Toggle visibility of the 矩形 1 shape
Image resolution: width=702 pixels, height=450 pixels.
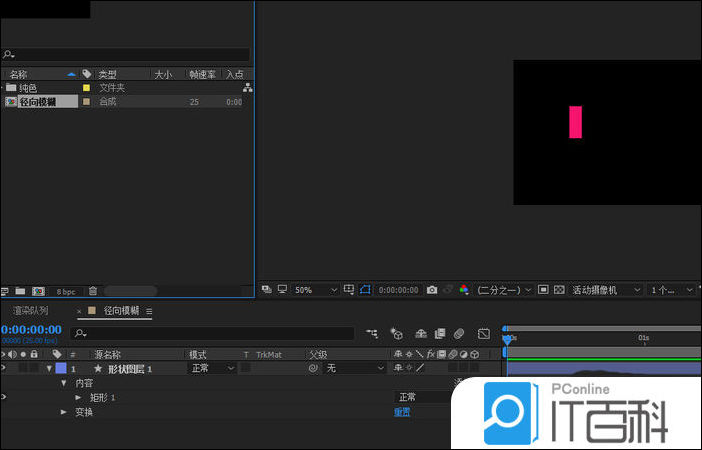coord(4,397)
